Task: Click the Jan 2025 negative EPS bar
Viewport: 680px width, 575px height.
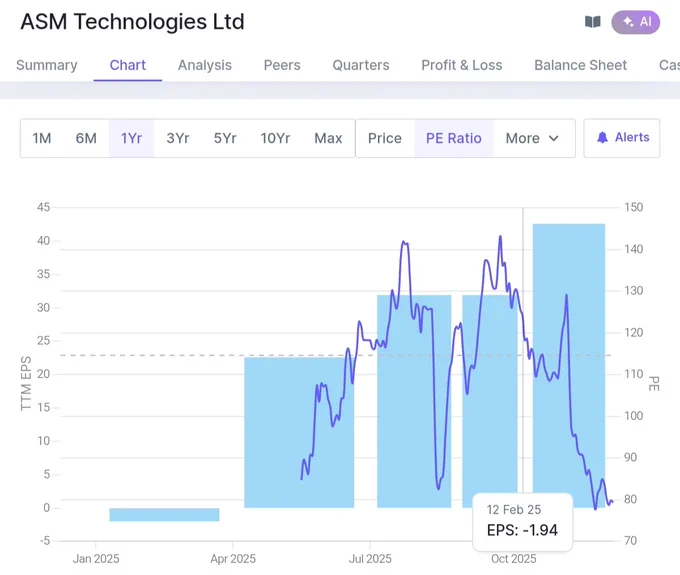Action: [x=164, y=514]
